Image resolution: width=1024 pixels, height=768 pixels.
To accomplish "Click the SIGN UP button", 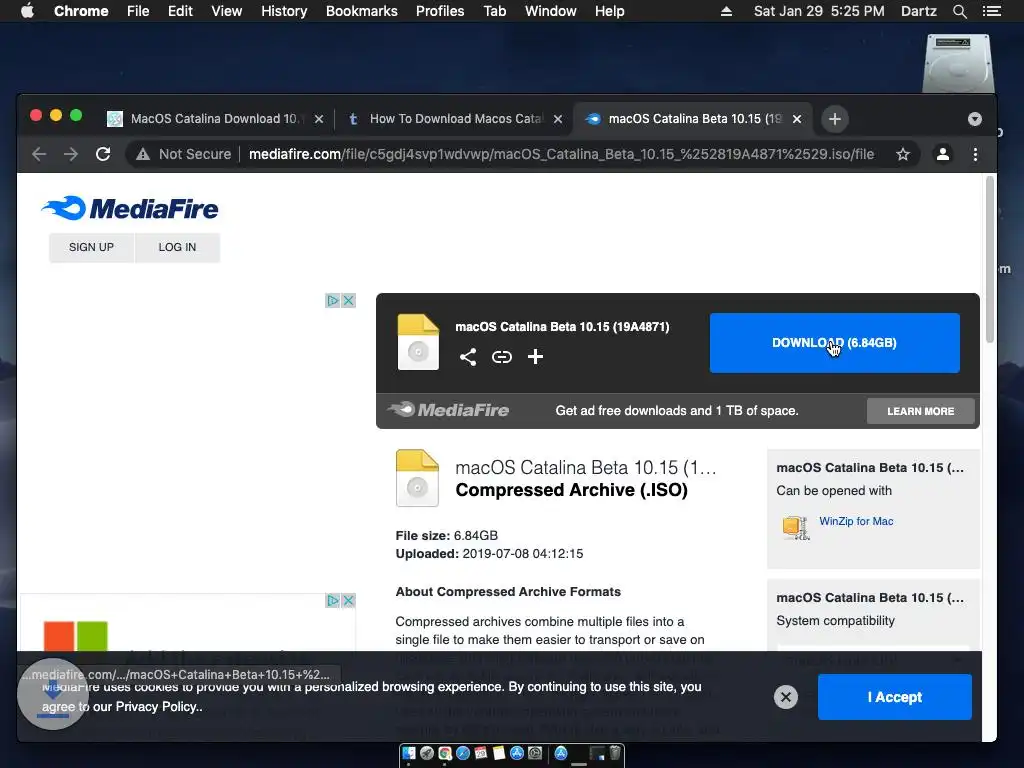I will click(x=91, y=248).
